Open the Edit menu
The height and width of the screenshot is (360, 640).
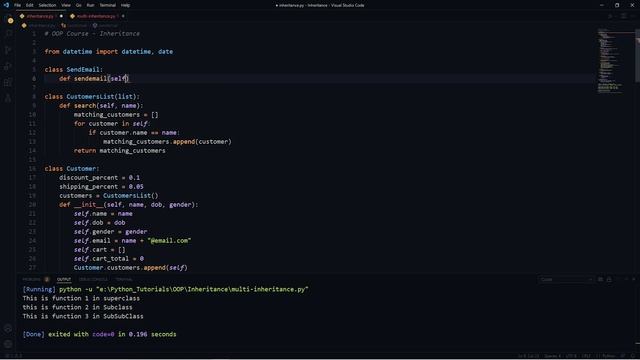coord(30,5)
